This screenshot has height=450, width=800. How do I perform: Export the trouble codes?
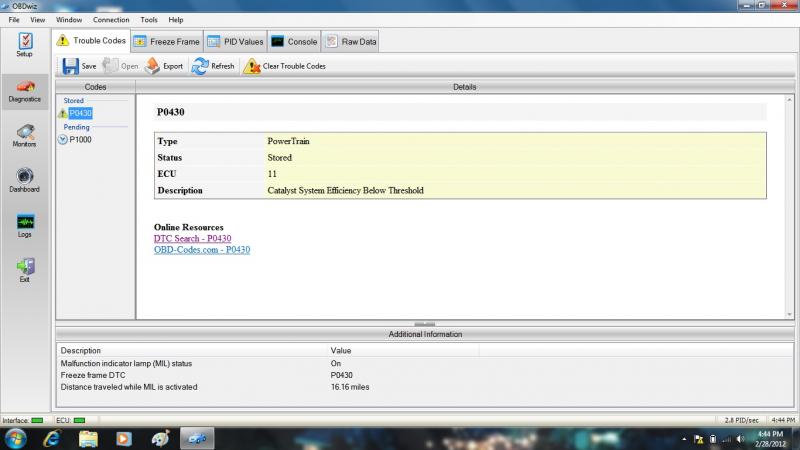click(x=164, y=66)
